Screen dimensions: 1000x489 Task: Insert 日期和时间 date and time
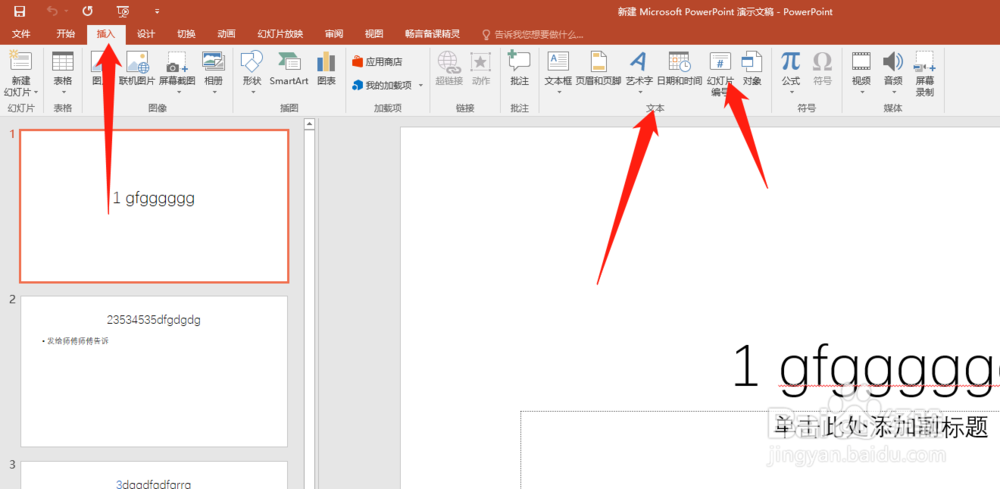tap(679, 68)
